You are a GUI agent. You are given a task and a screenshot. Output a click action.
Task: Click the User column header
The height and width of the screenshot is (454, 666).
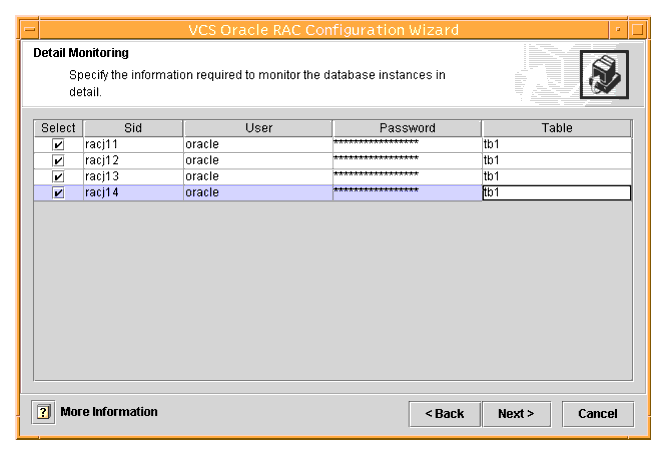(x=257, y=129)
